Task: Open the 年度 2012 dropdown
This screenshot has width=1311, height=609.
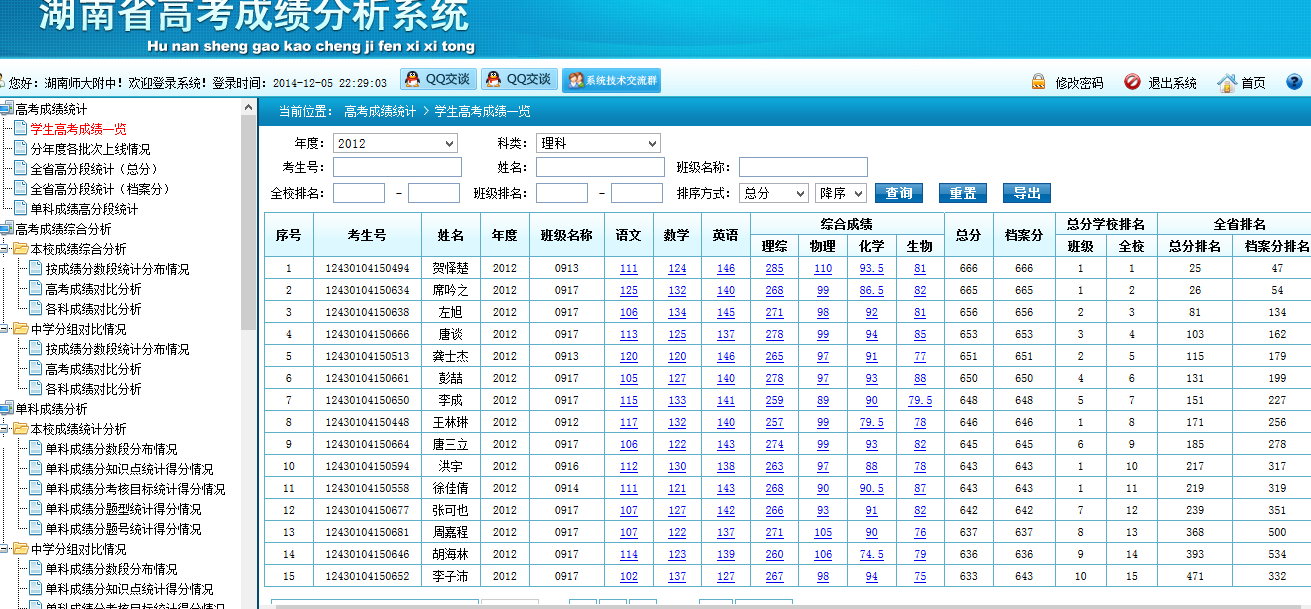Action: point(395,143)
